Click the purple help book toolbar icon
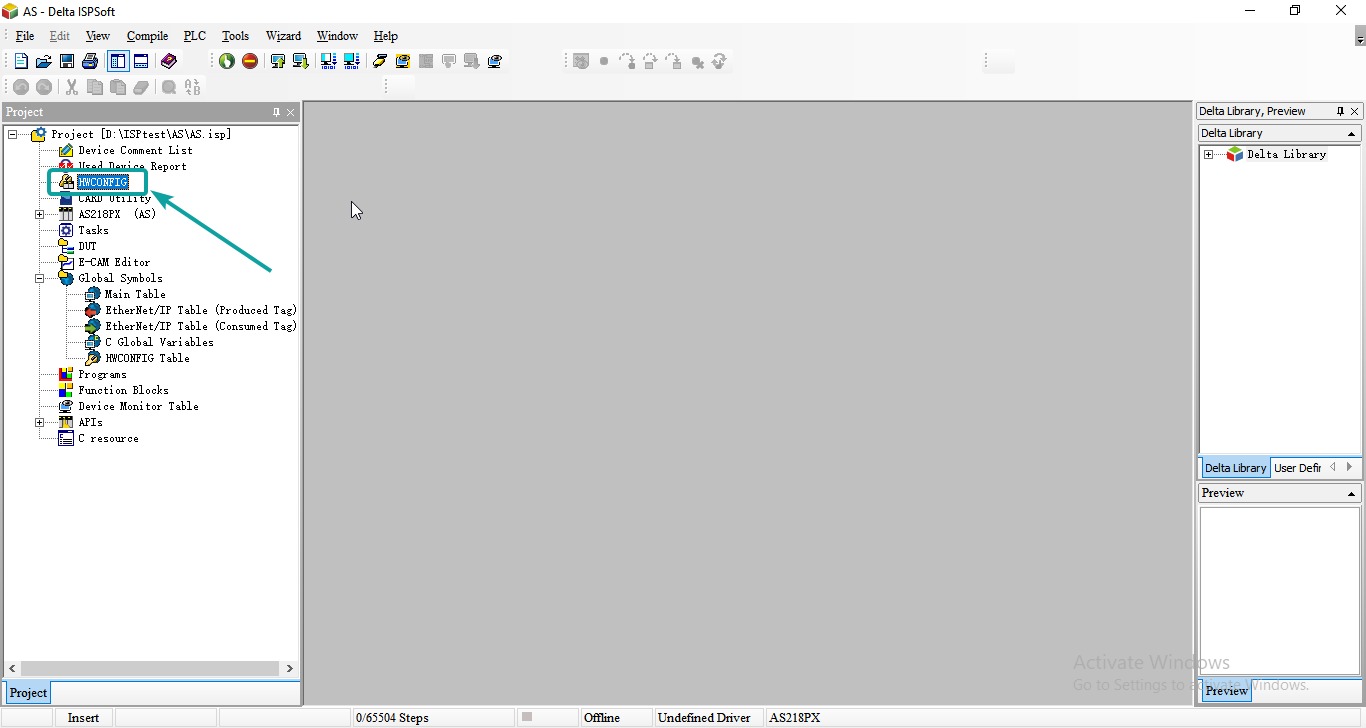 pyautogui.click(x=168, y=61)
